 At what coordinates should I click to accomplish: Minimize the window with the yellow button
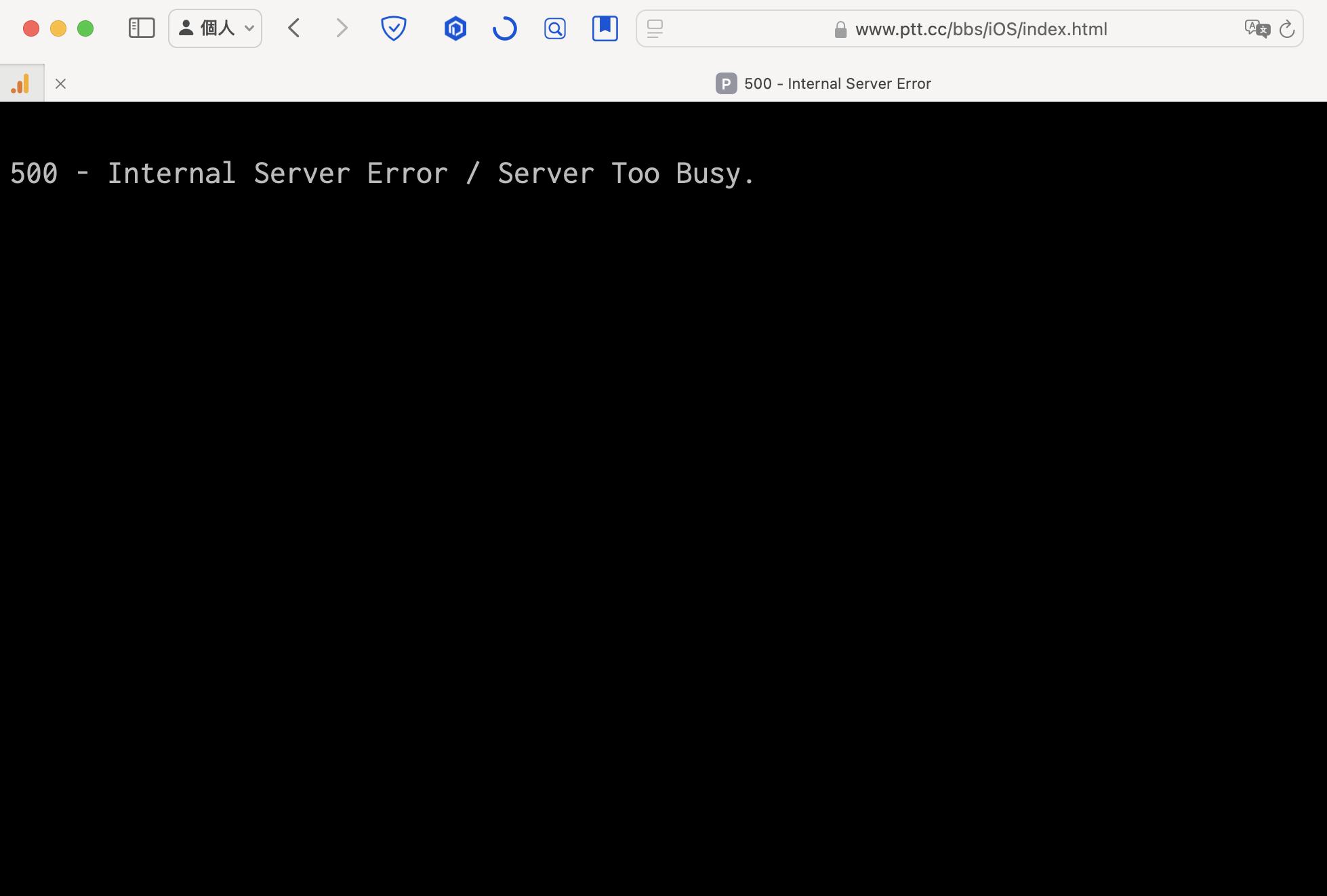(x=58, y=28)
